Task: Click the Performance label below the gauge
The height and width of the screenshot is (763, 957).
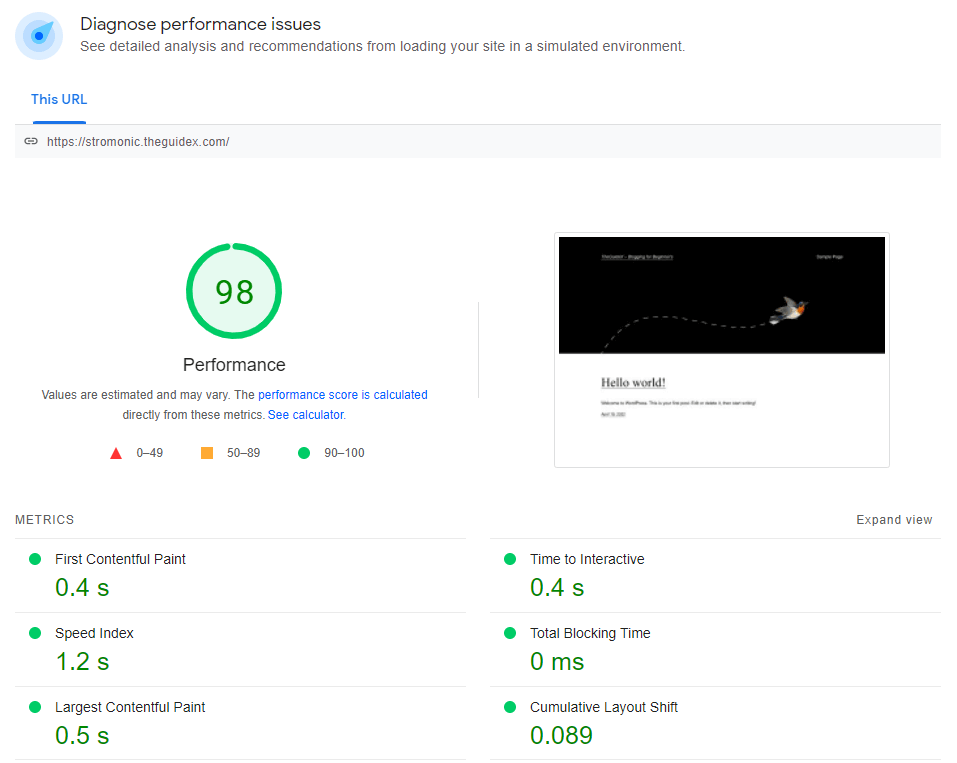Action: 233,364
